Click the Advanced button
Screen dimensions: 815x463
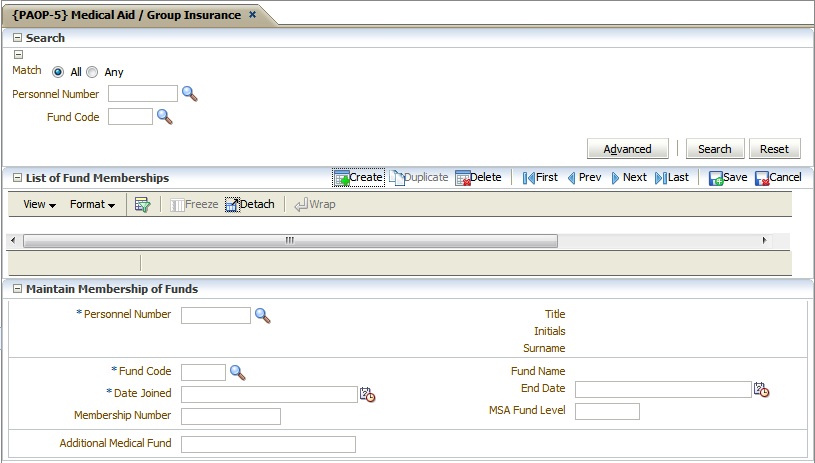(x=627, y=149)
